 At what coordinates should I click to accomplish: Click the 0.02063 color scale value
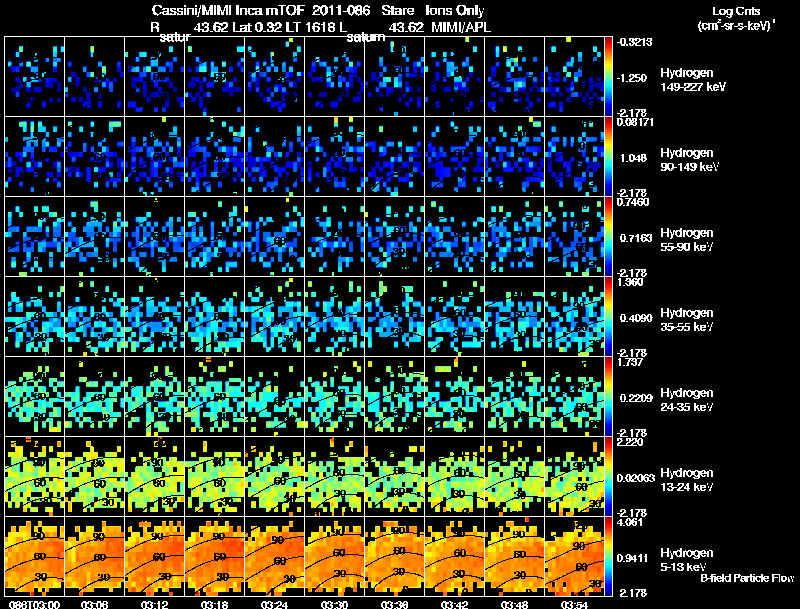click(x=636, y=478)
